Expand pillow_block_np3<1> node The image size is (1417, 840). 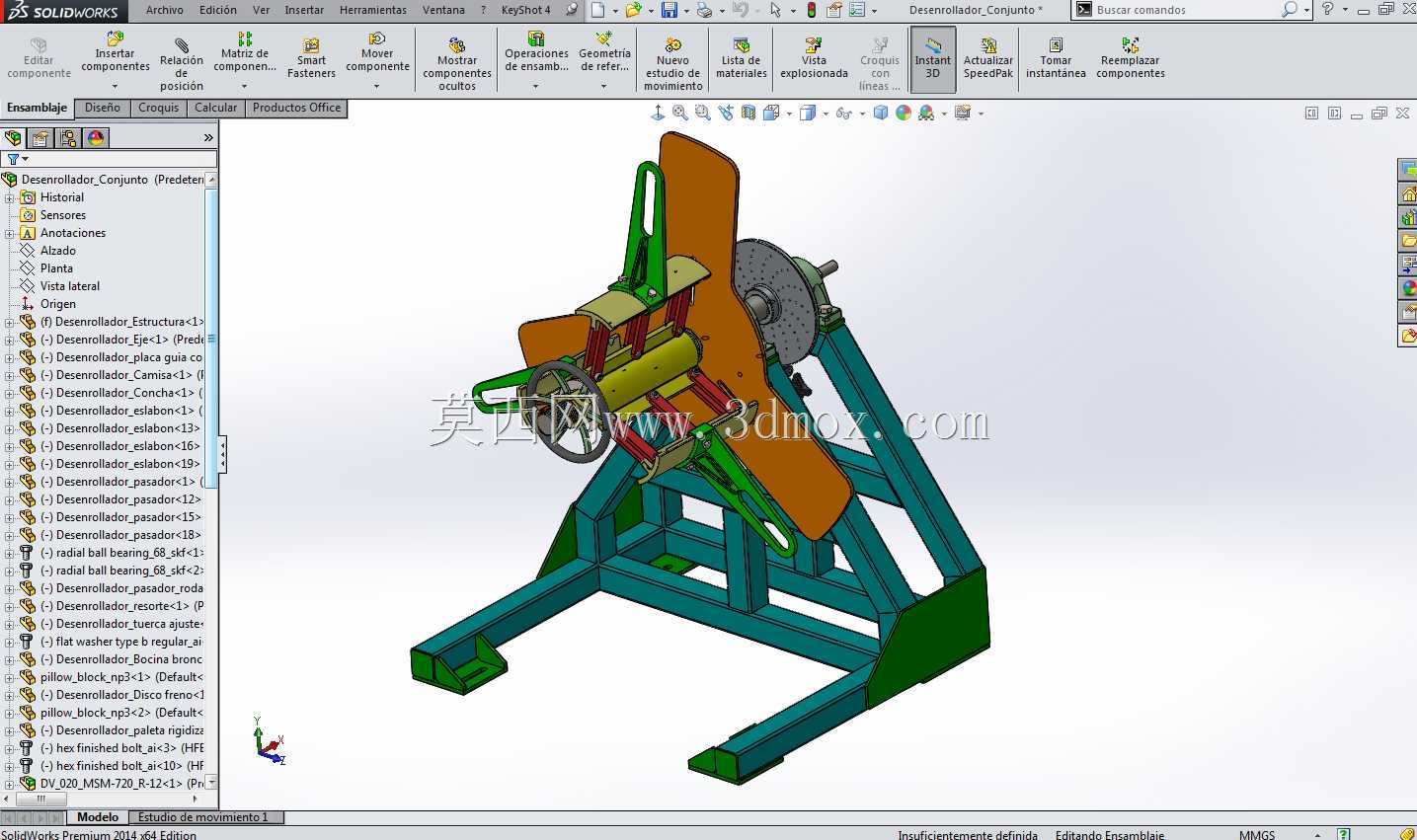(x=10, y=677)
